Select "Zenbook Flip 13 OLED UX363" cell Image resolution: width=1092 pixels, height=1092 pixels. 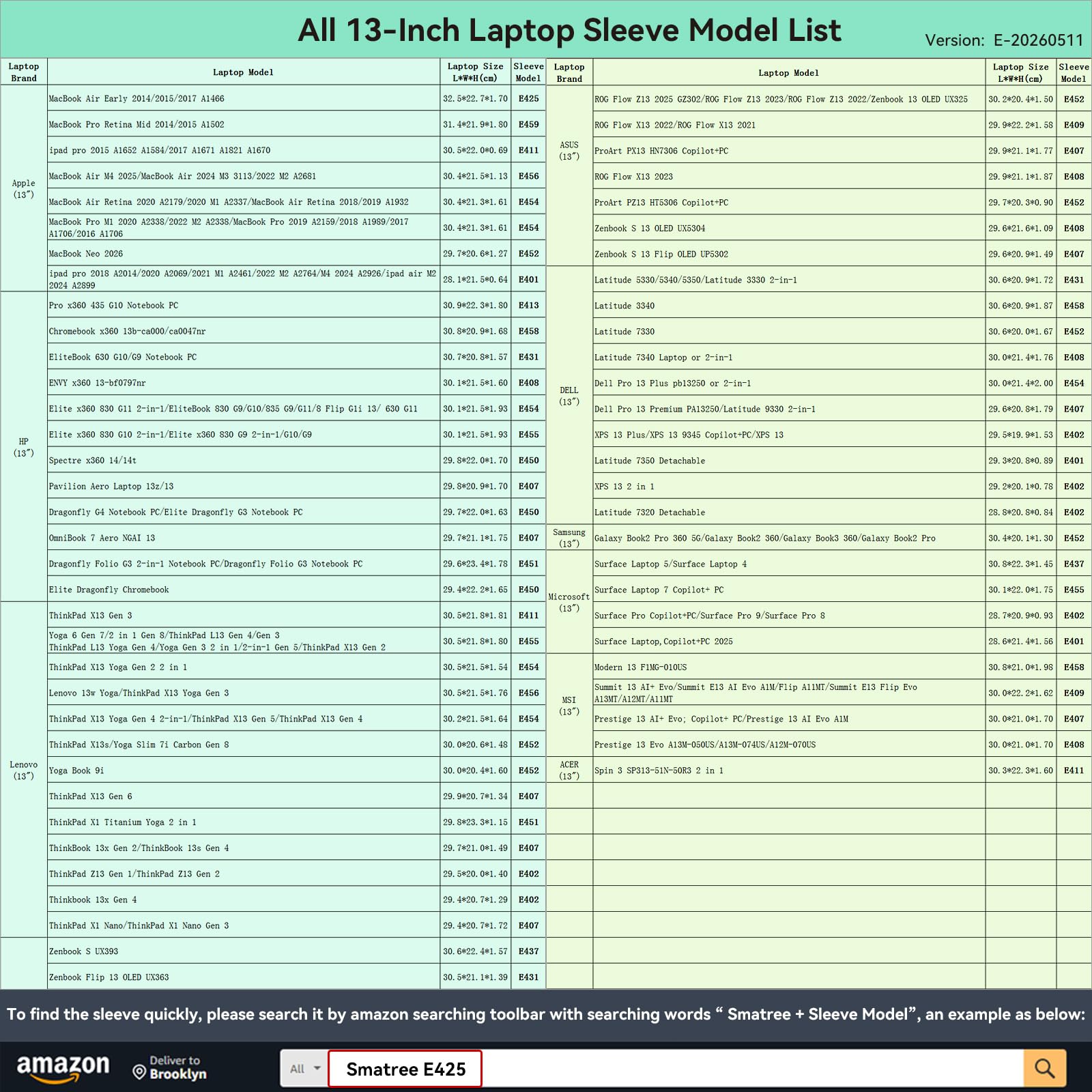click(x=244, y=977)
